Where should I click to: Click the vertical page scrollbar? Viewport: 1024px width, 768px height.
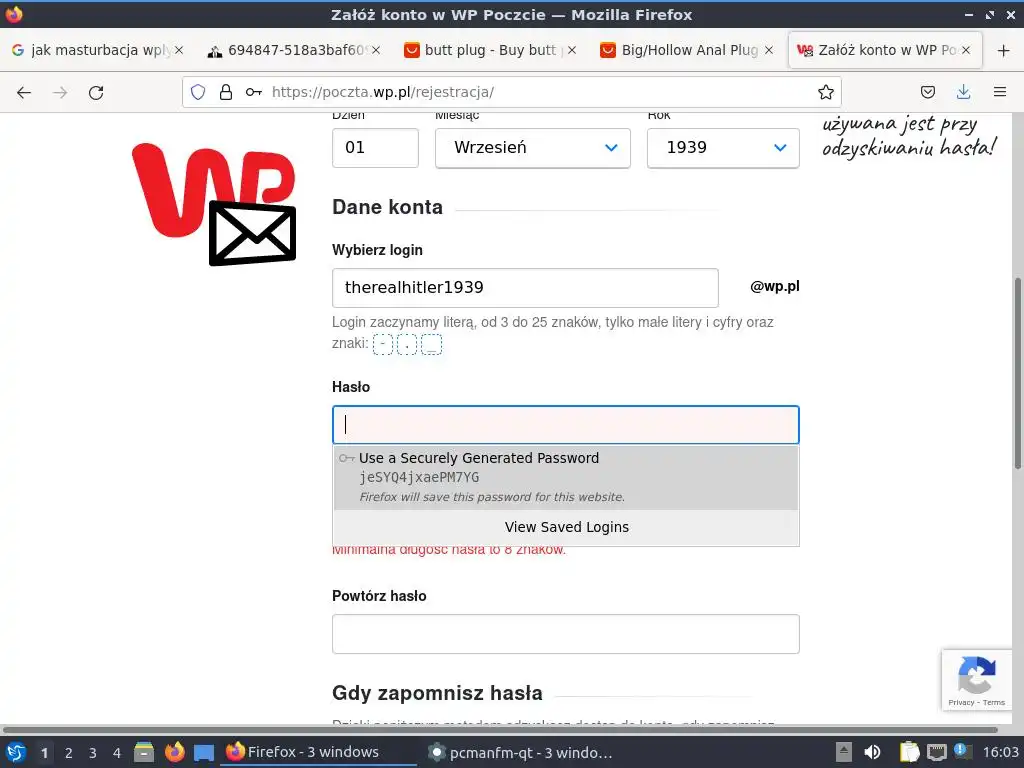[1017, 374]
